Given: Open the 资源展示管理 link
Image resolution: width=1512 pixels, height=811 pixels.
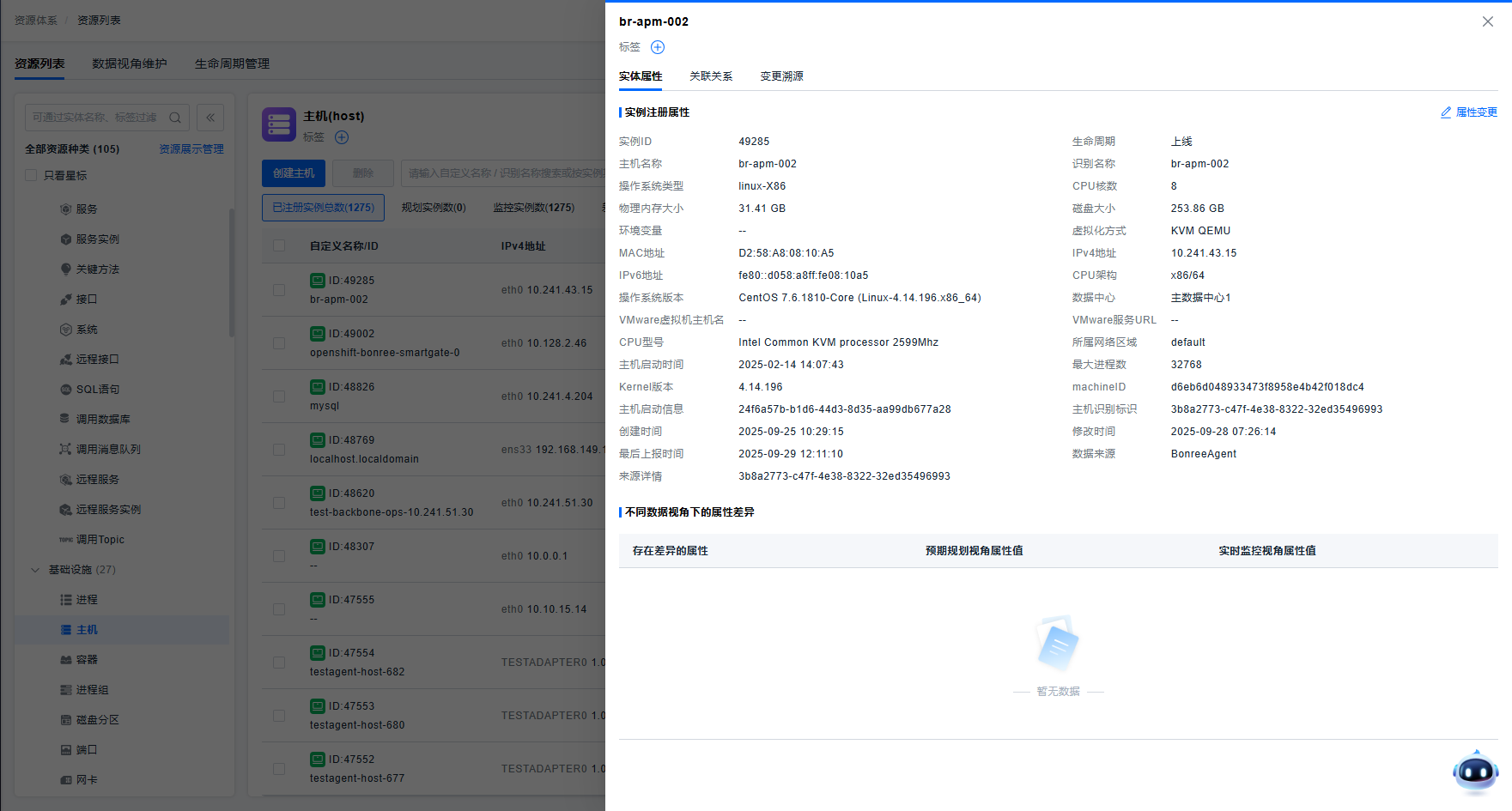Looking at the screenshot, I should pos(191,149).
